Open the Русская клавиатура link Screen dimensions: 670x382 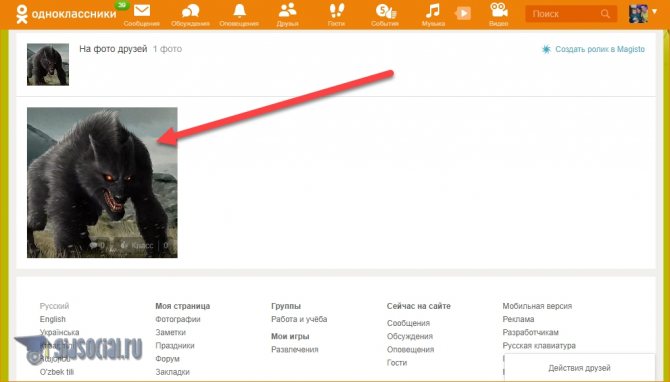click(539, 345)
